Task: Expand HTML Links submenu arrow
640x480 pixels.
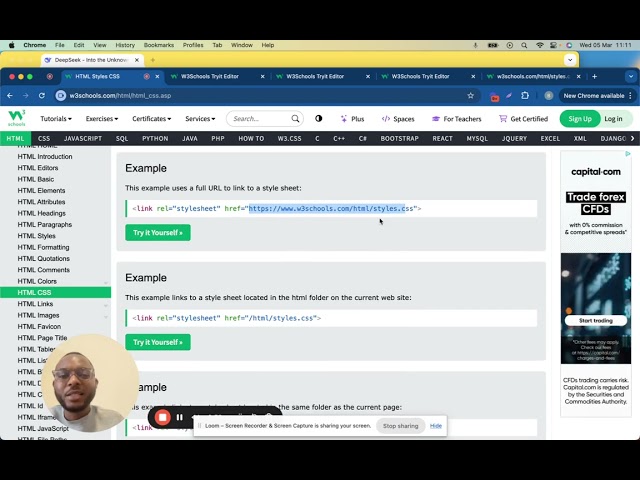Action: (106, 305)
